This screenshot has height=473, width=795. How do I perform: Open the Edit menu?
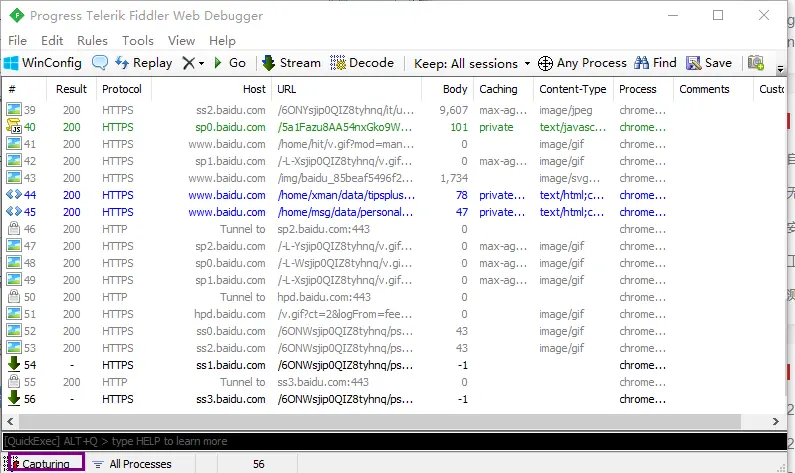(52, 41)
